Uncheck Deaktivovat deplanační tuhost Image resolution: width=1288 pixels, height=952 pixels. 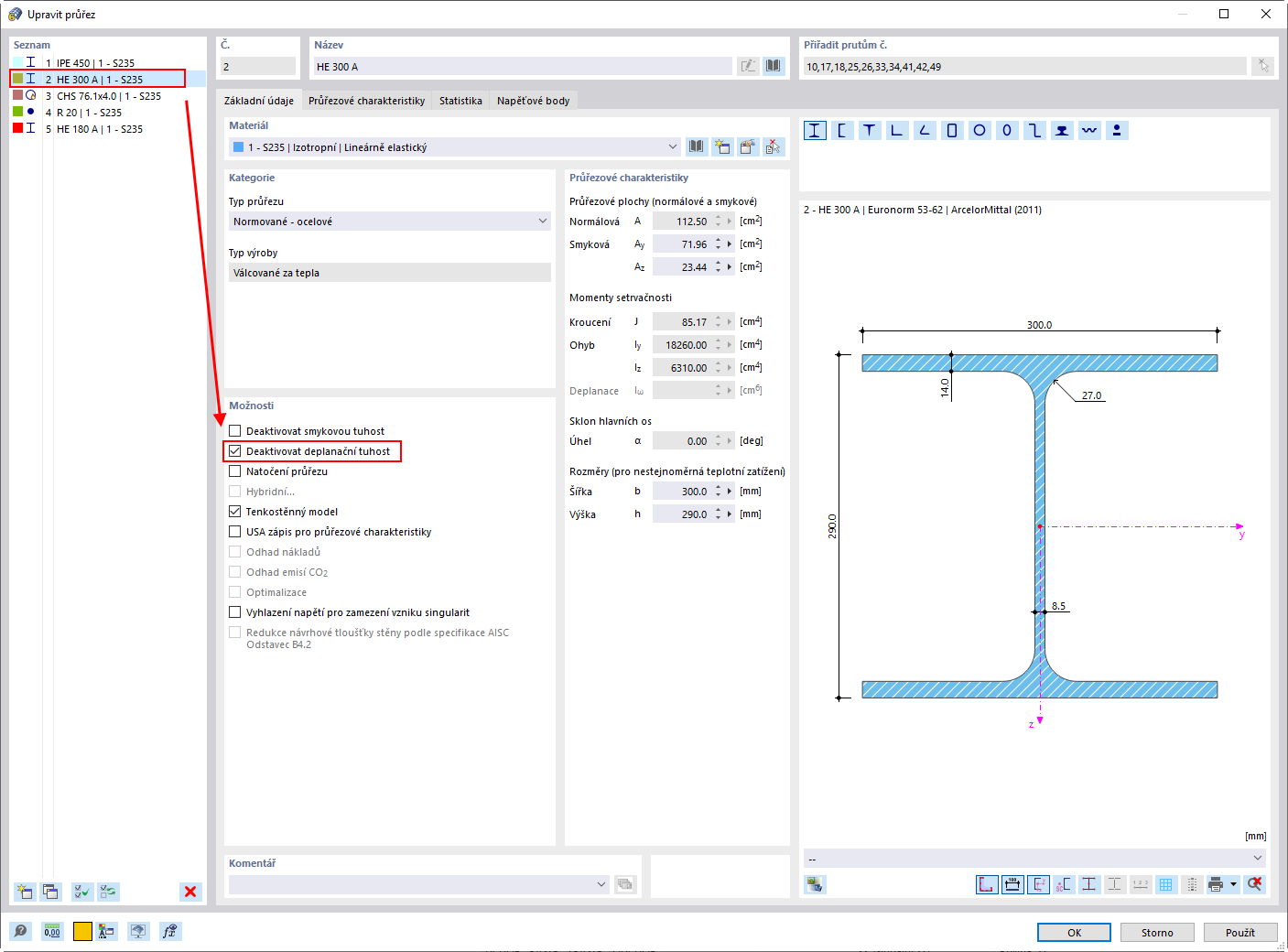click(x=235, y=451)
